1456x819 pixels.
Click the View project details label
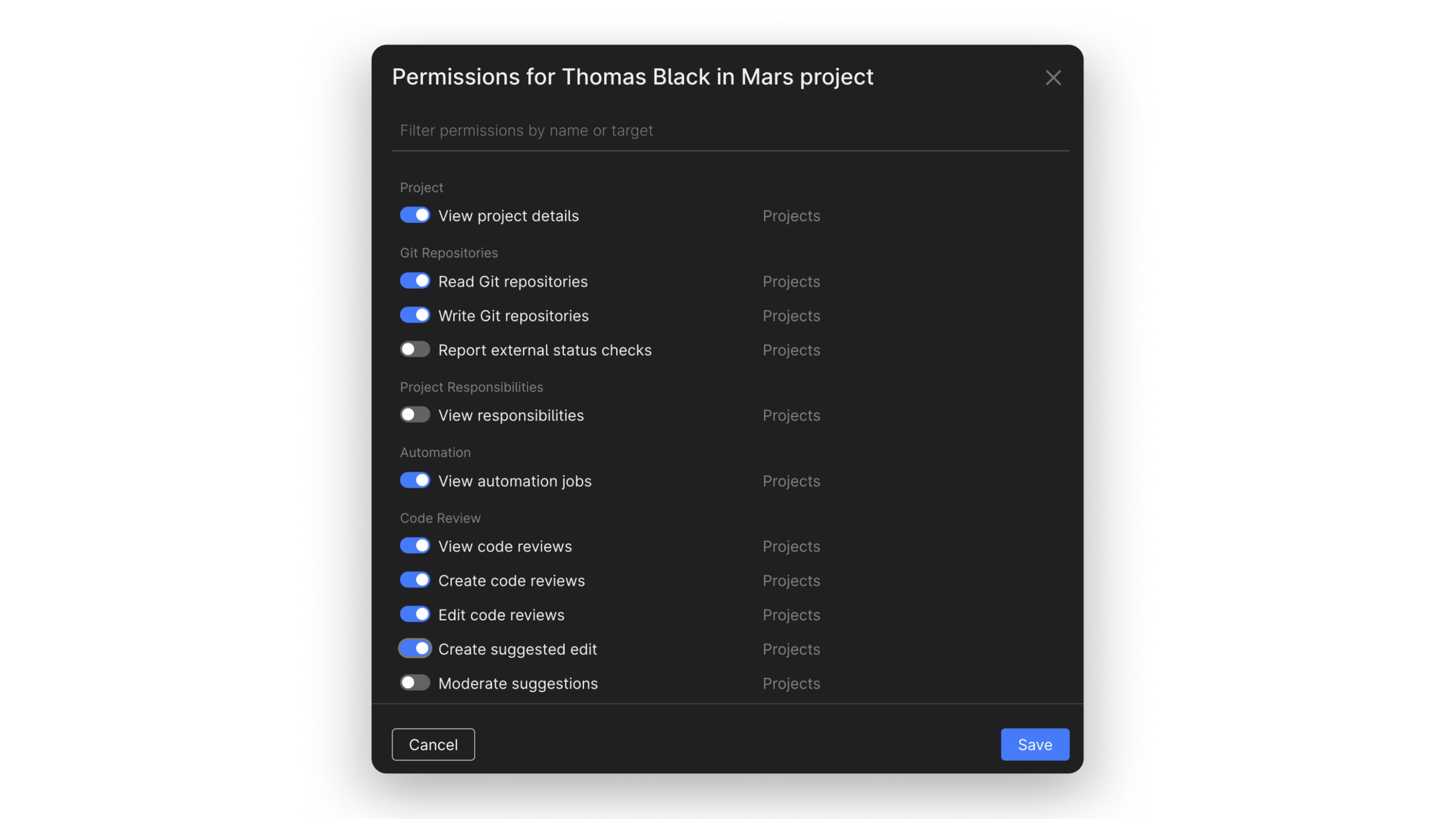[x=509, y=216]
